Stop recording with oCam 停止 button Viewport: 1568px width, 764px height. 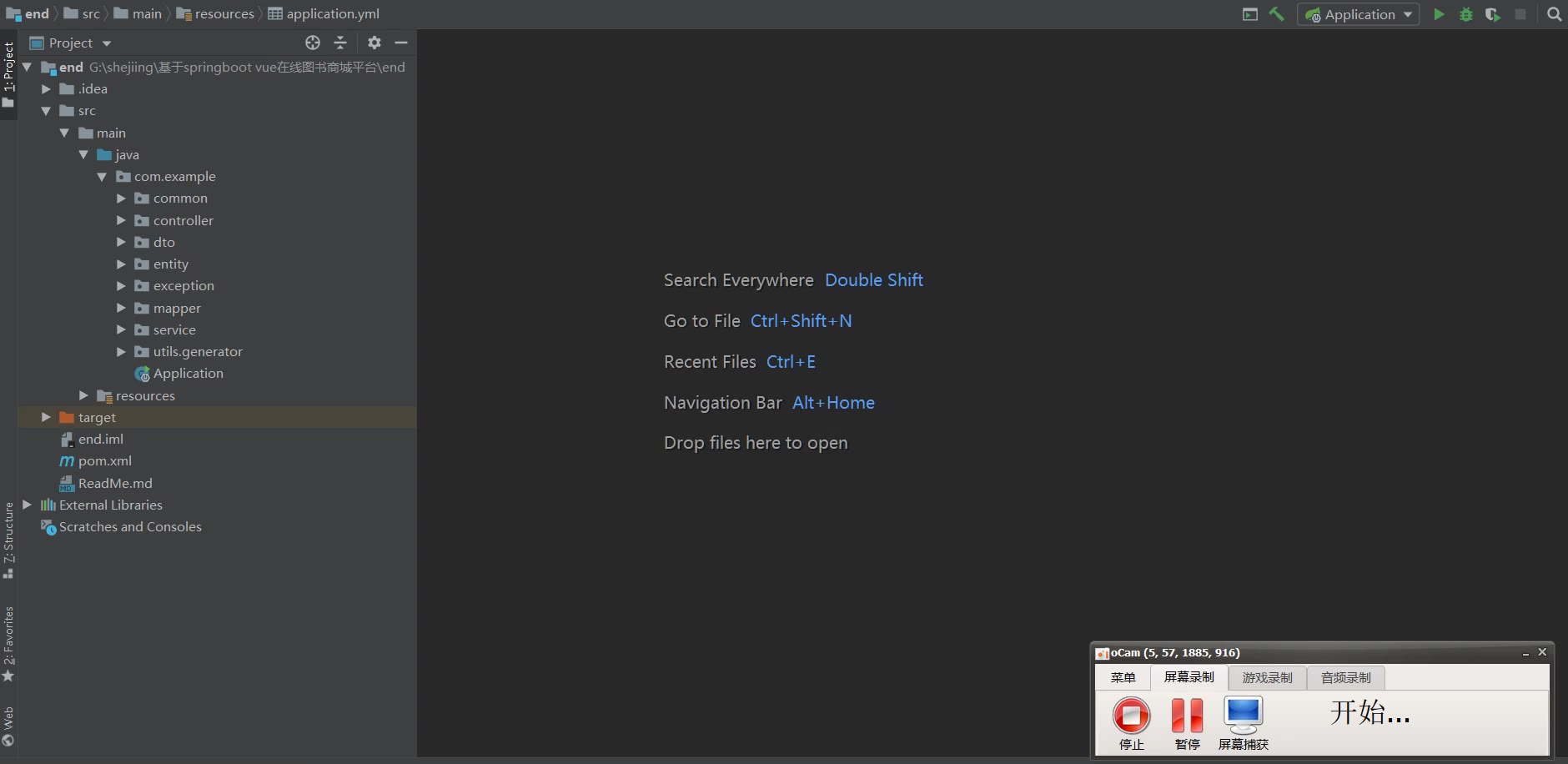pyautogui.click(x=1132, y=724)
